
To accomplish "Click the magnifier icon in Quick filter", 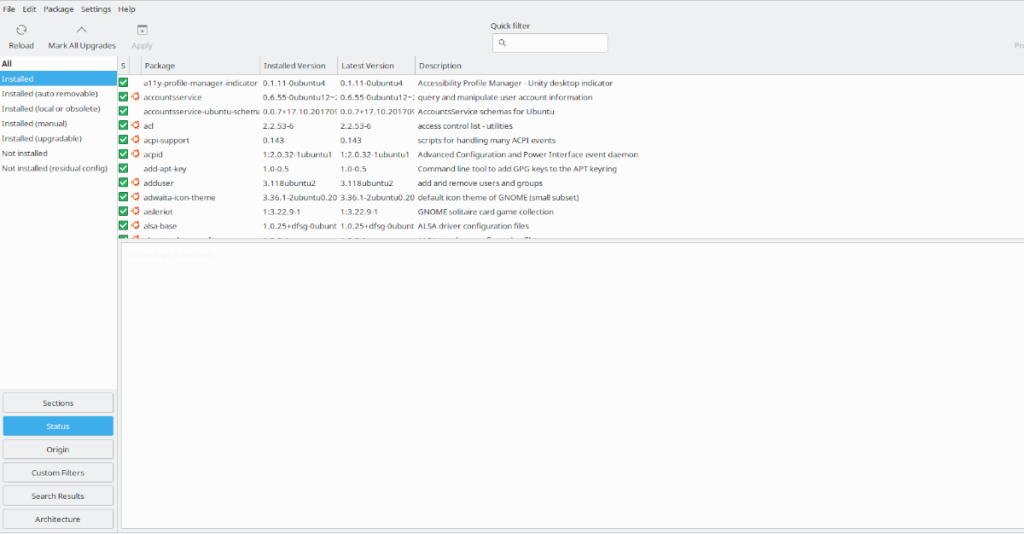I will point(502,43).
